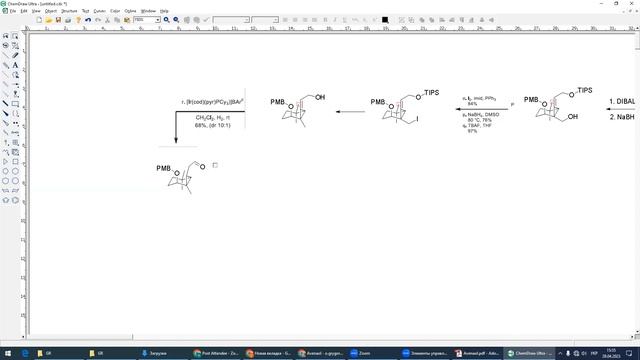Open the Help menu
640x360 pixels.
(x=164, y=11)
